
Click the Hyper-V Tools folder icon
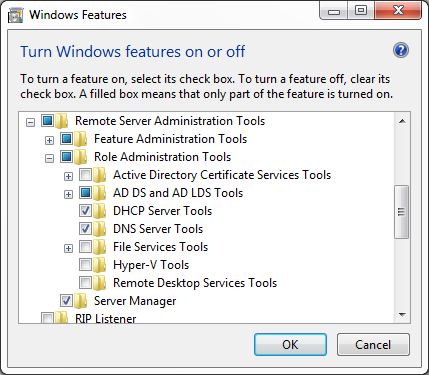coord(100,265)
